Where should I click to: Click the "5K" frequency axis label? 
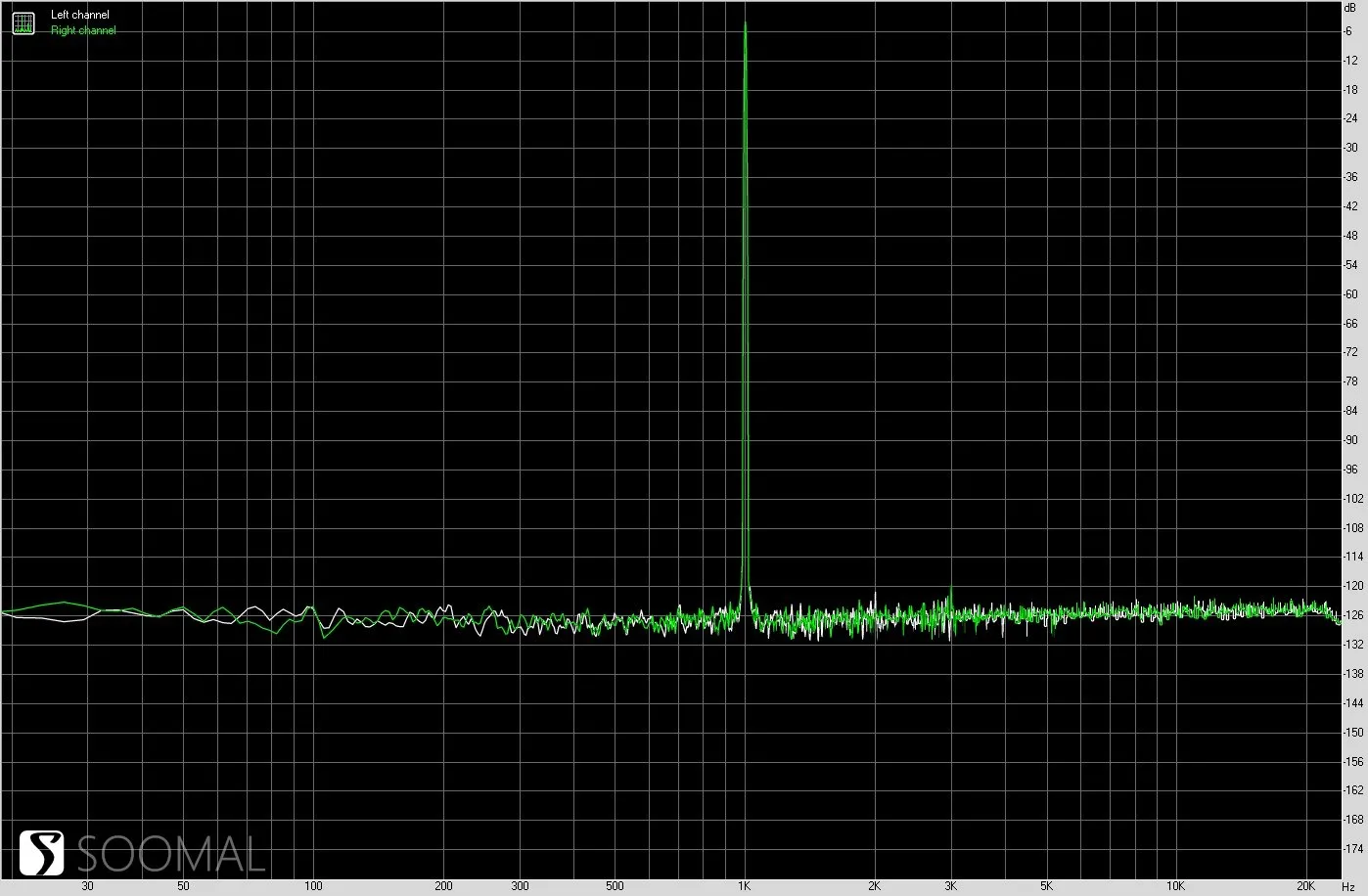pos(1046,886)
